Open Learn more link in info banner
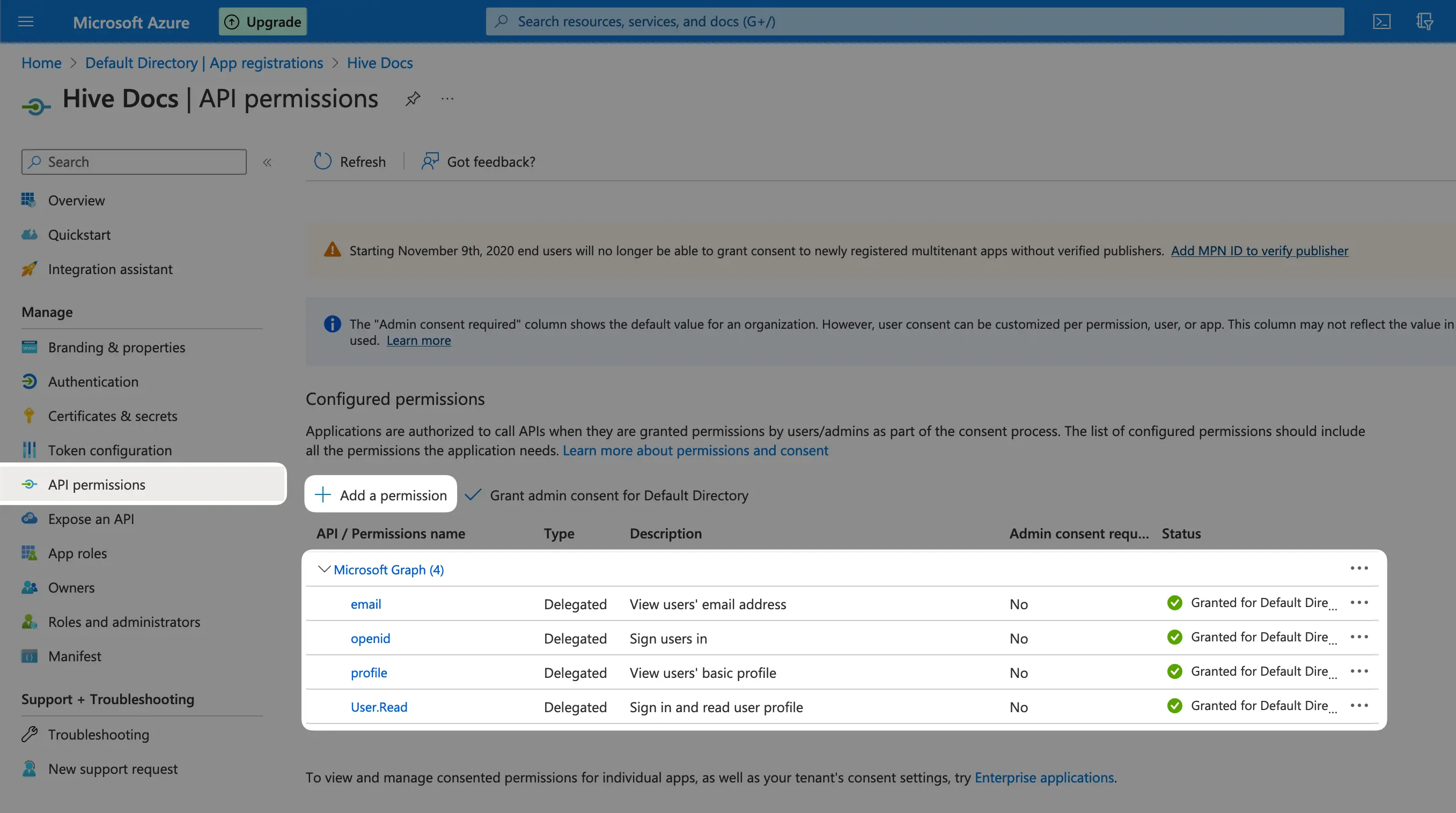The width and height of the screenshot is (1456, 813). click(x=418, y=340)
